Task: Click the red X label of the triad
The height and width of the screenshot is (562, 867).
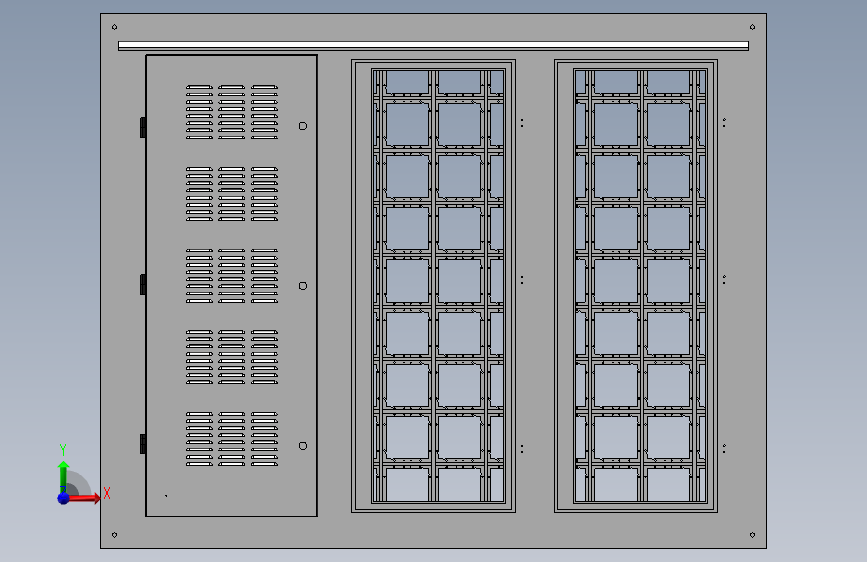Action: click(107, 493)
